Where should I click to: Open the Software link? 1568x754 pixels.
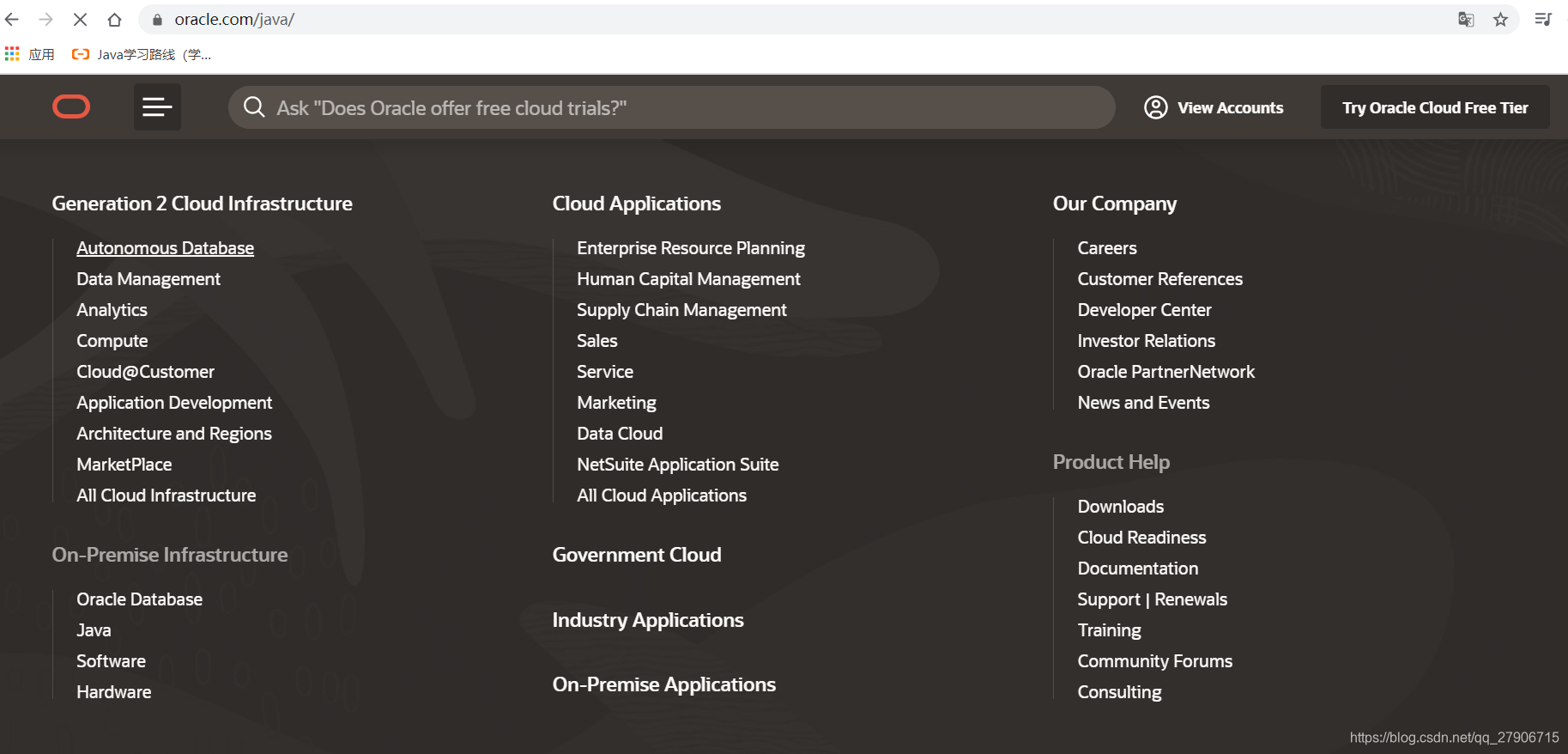click(x=111, y=661)
